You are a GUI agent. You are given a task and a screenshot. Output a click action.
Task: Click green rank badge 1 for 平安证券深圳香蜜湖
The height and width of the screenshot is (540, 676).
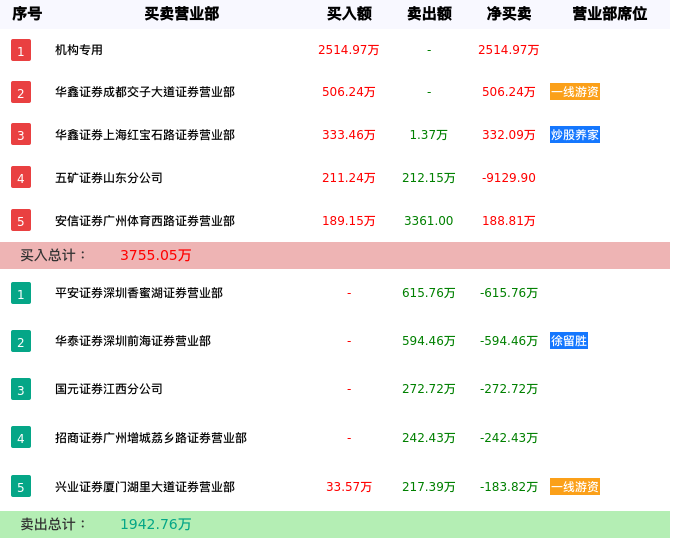pos(21,293)
